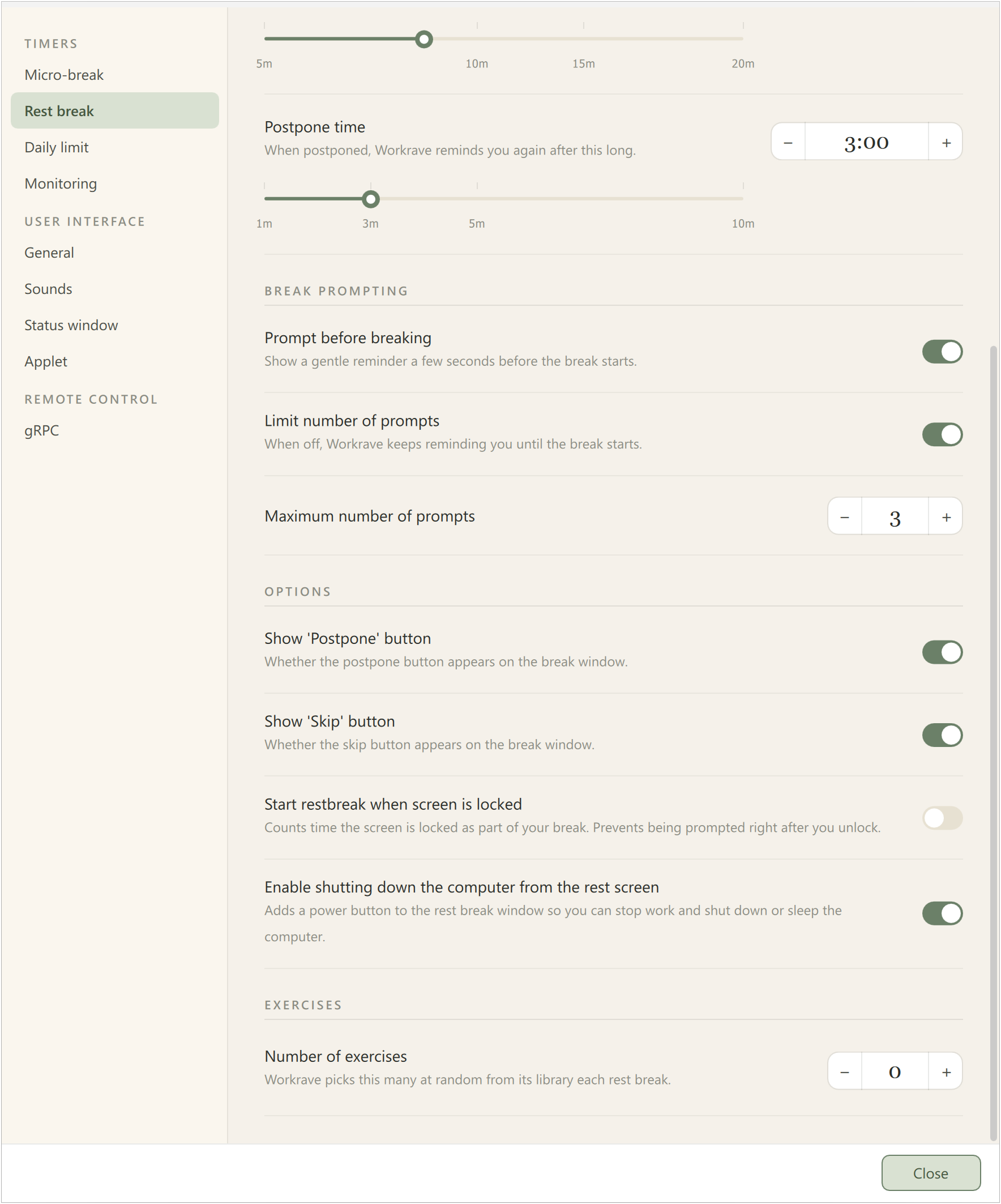Screen dimensions: 1001x1204
Task: Close the preferences dialog
Action: point(930,1173)
